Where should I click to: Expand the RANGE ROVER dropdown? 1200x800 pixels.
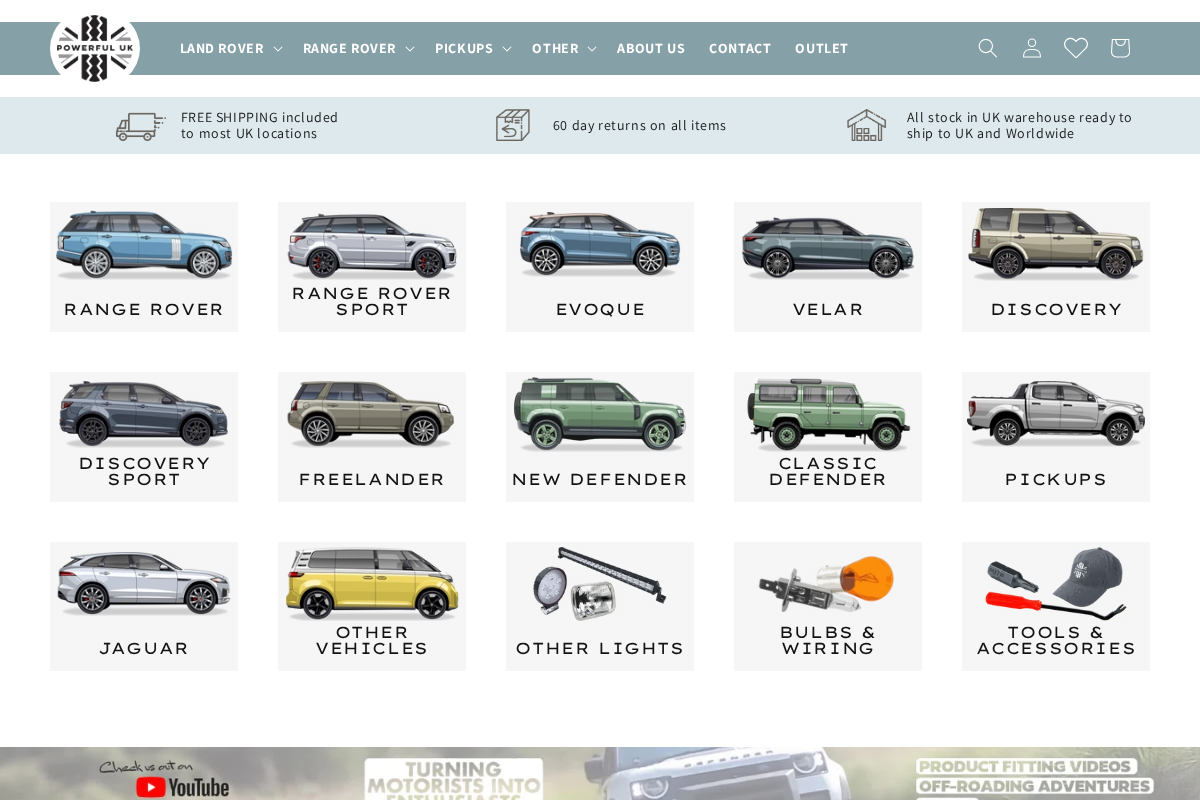[x=357, y=47]
